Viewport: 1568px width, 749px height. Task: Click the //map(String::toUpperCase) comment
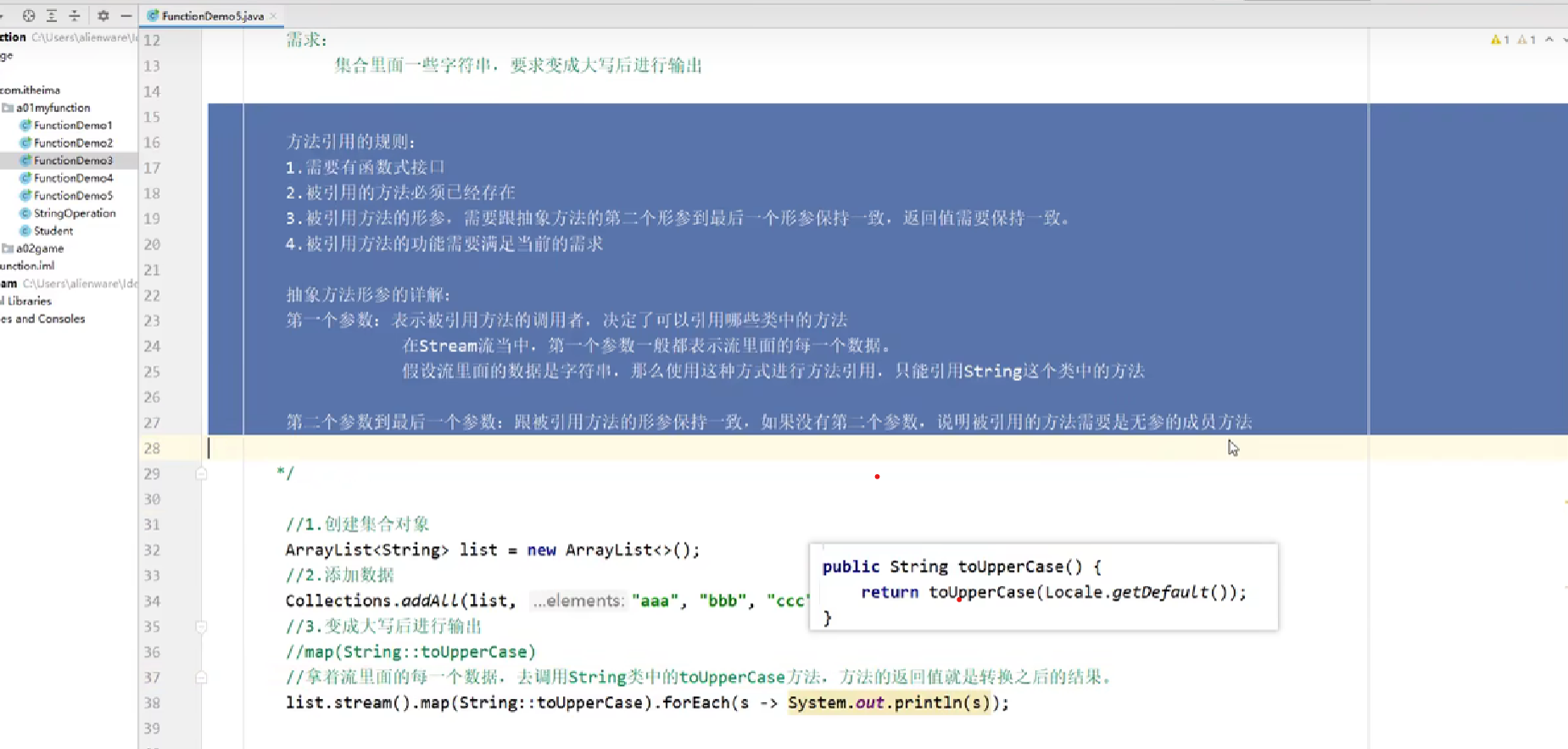(x=410, y=652)
